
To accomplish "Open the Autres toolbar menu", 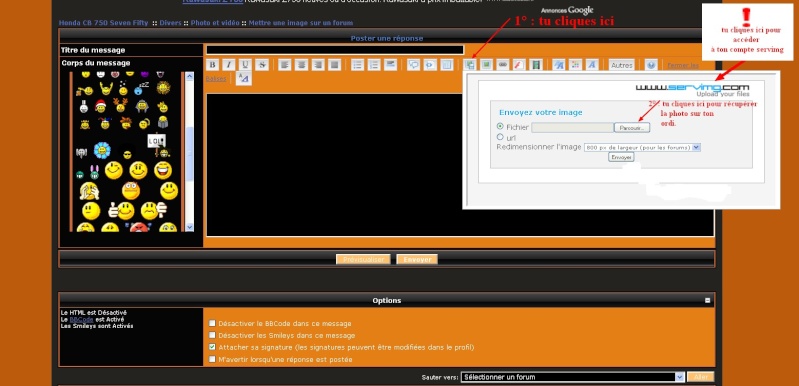I will [622, 65].
